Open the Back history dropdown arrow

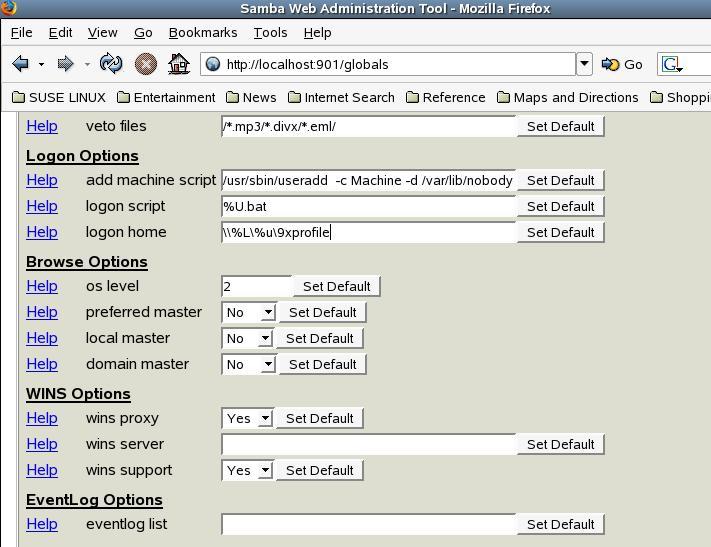click(41, 64)
